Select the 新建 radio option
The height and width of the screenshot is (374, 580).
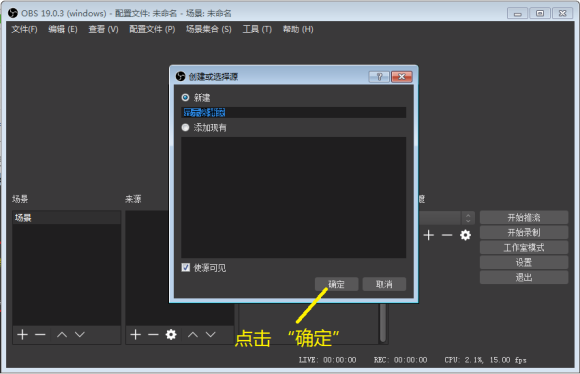(x=185, y=98)
